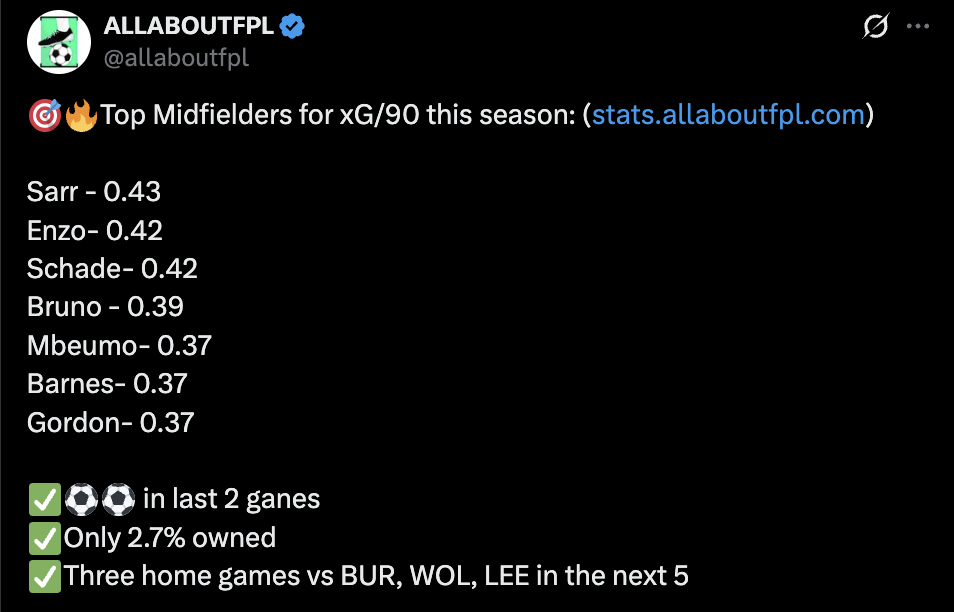The height and width of the screenshot is (612, 954).
Task: Click the check mark beside "Three home games"
Action: click(44, 576)
